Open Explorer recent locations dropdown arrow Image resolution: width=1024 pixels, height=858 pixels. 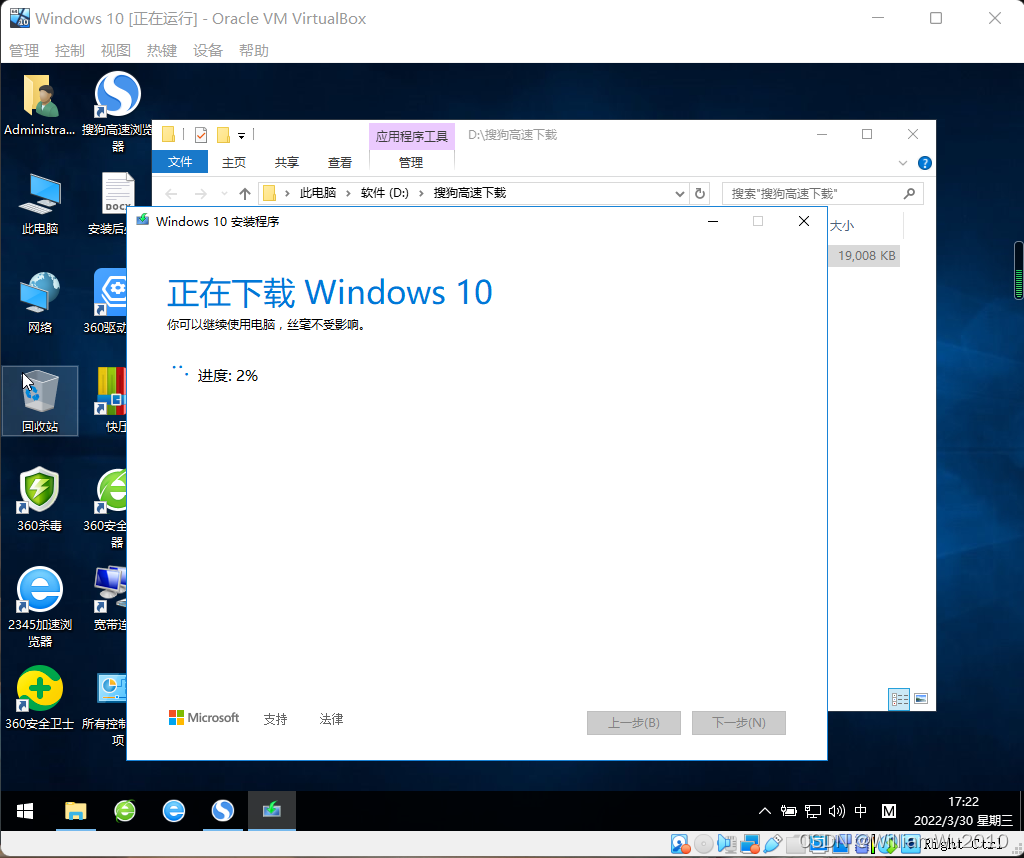click(225, 193)
